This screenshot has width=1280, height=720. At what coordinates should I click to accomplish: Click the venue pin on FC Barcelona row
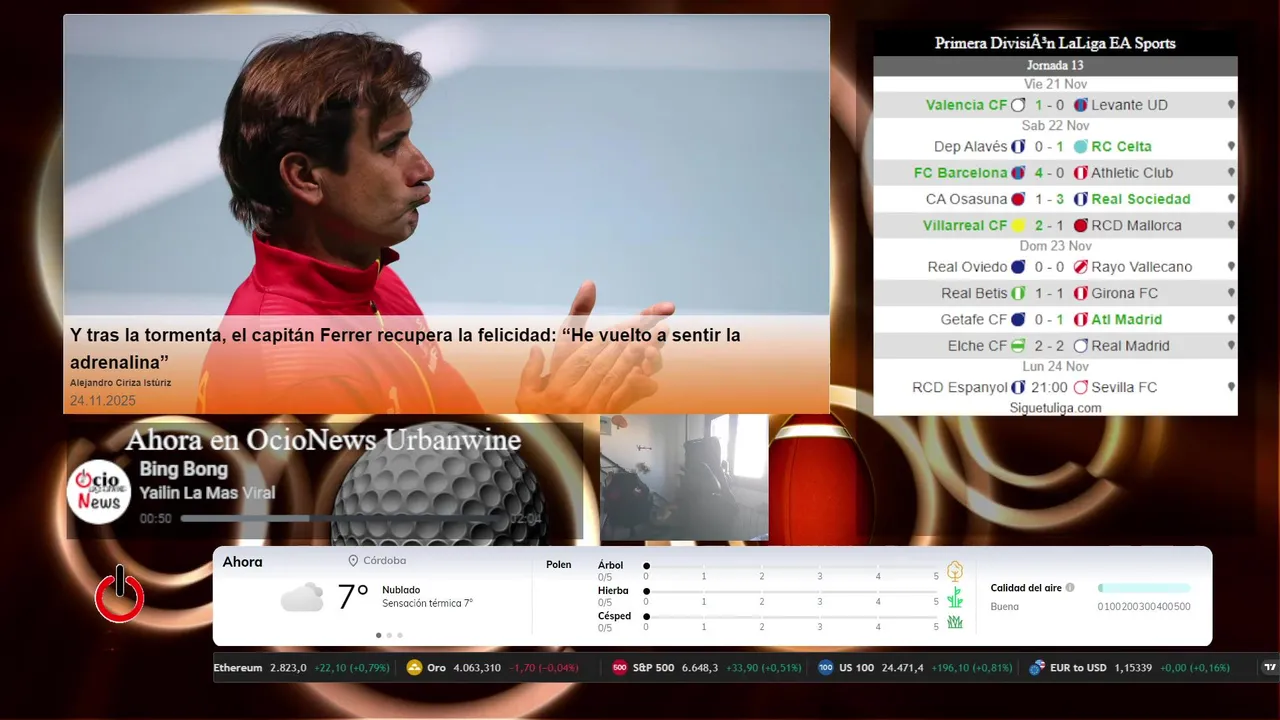coord(1231,173)
